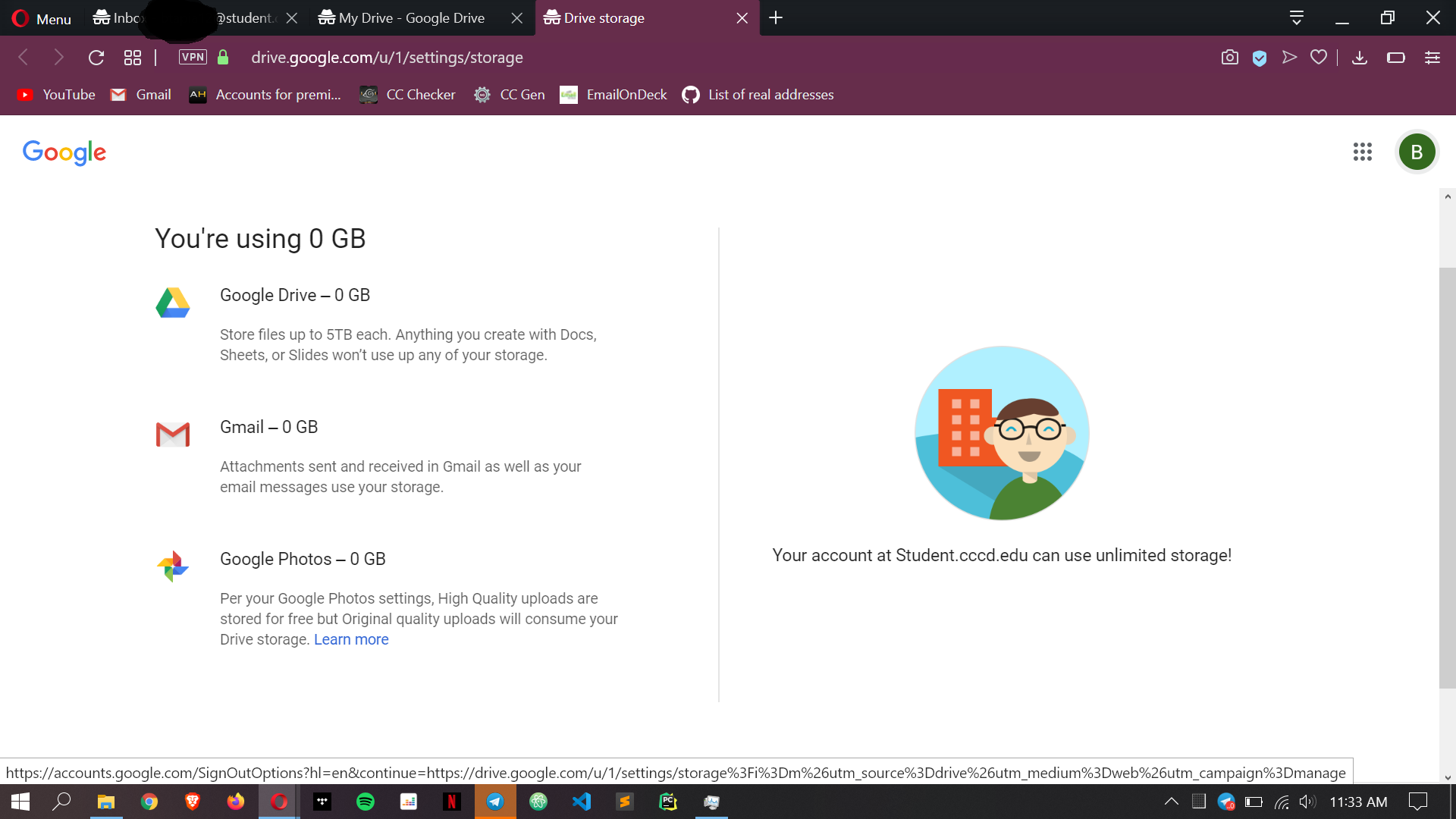Viewport: 1456px width, 819px height.
Task: Open the YouTube bookmark
Action: tap(57, 95)
